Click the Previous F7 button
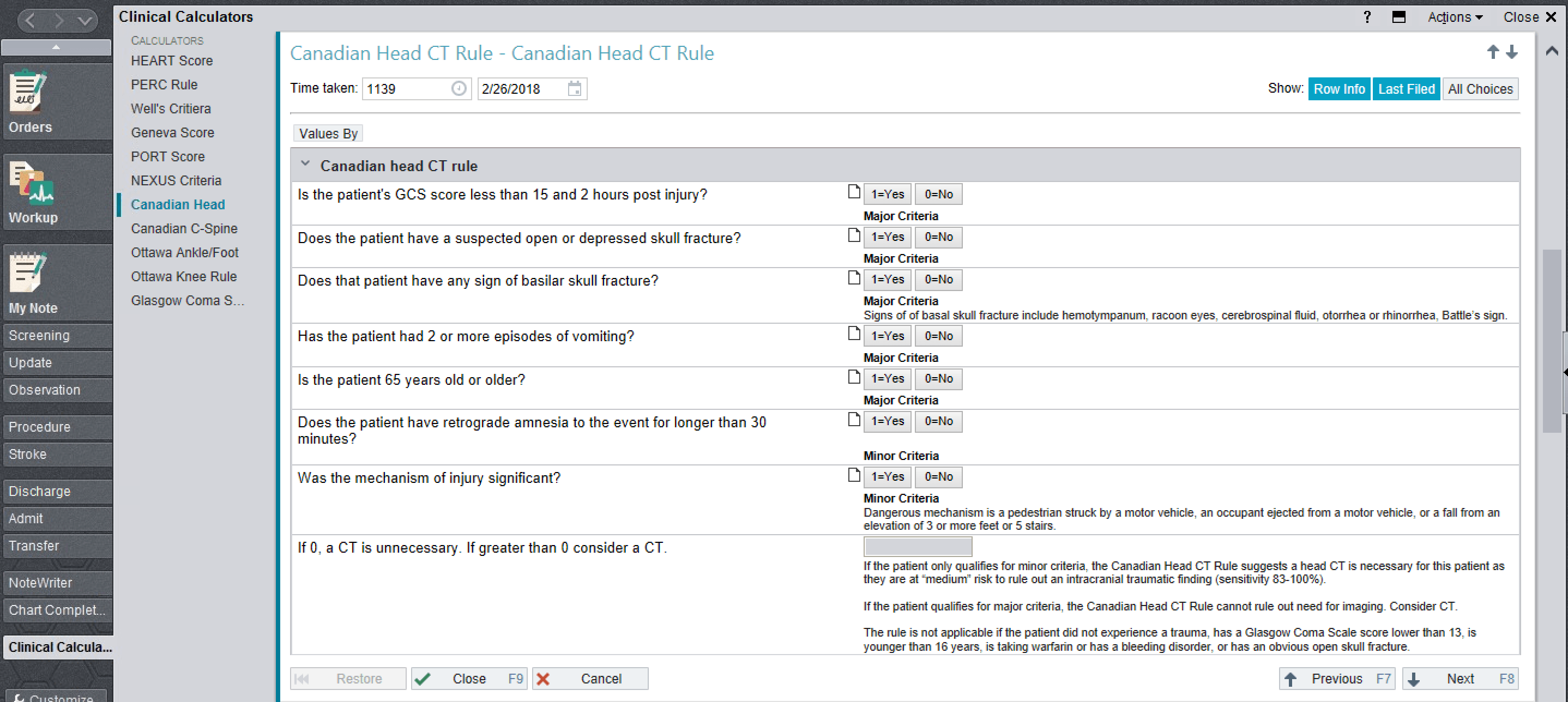 [x=1337, y=678]
